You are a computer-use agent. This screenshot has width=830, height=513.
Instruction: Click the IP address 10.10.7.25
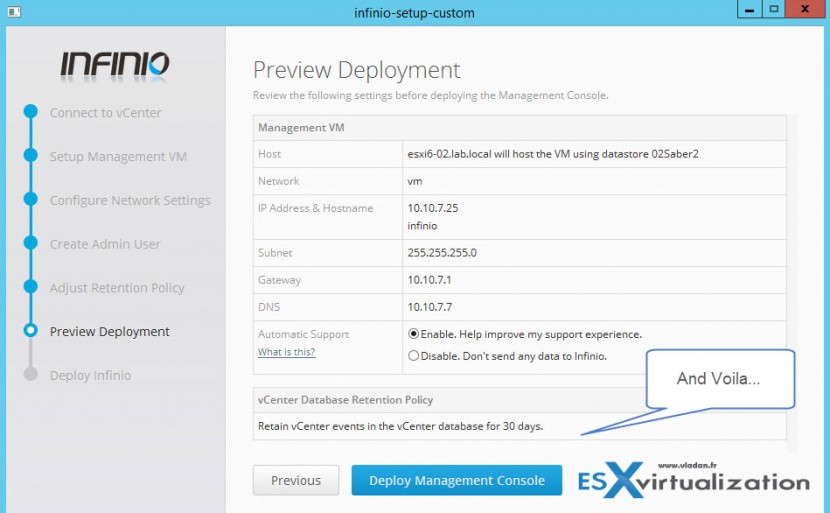point(432,208)
